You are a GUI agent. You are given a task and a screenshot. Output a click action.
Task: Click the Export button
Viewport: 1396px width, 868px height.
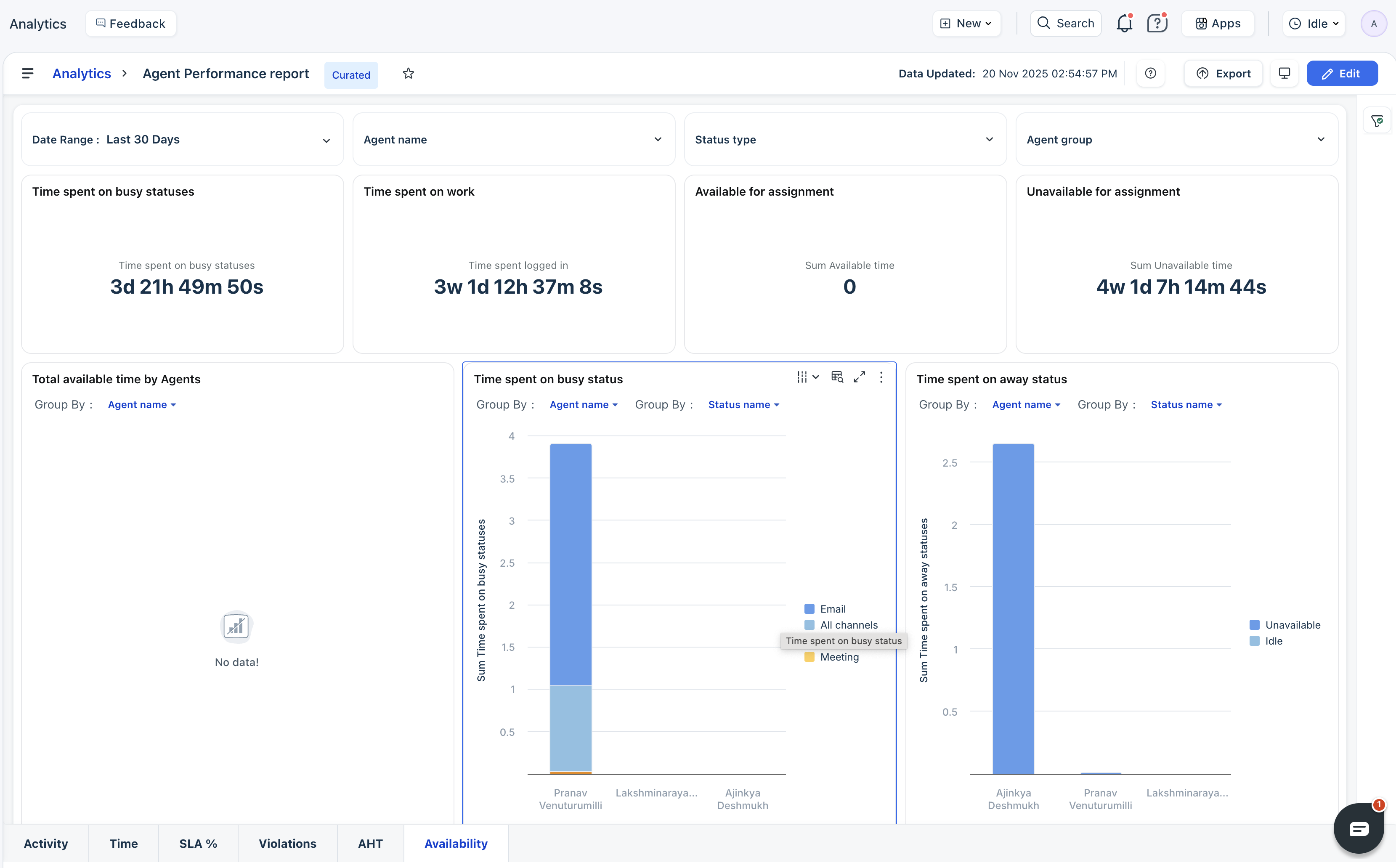click(x=1223, y=74)
